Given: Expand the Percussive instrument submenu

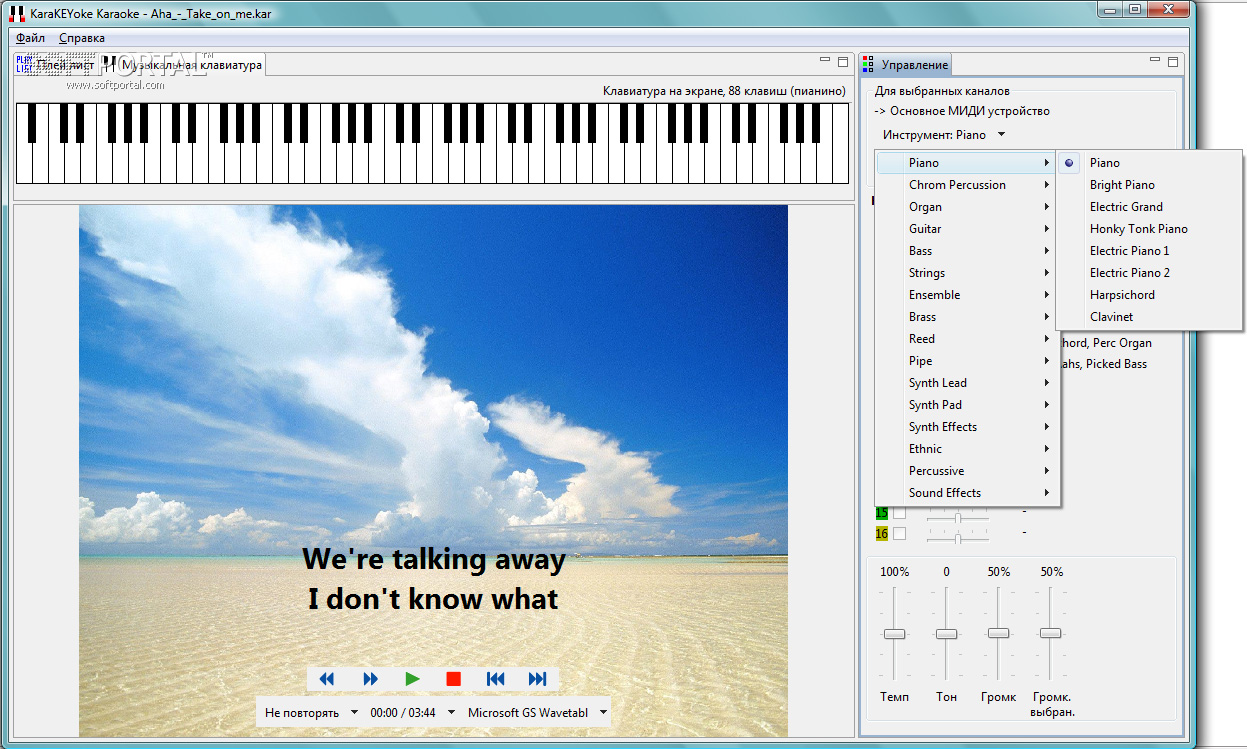Looking at the screenshot, I should 967,471.
